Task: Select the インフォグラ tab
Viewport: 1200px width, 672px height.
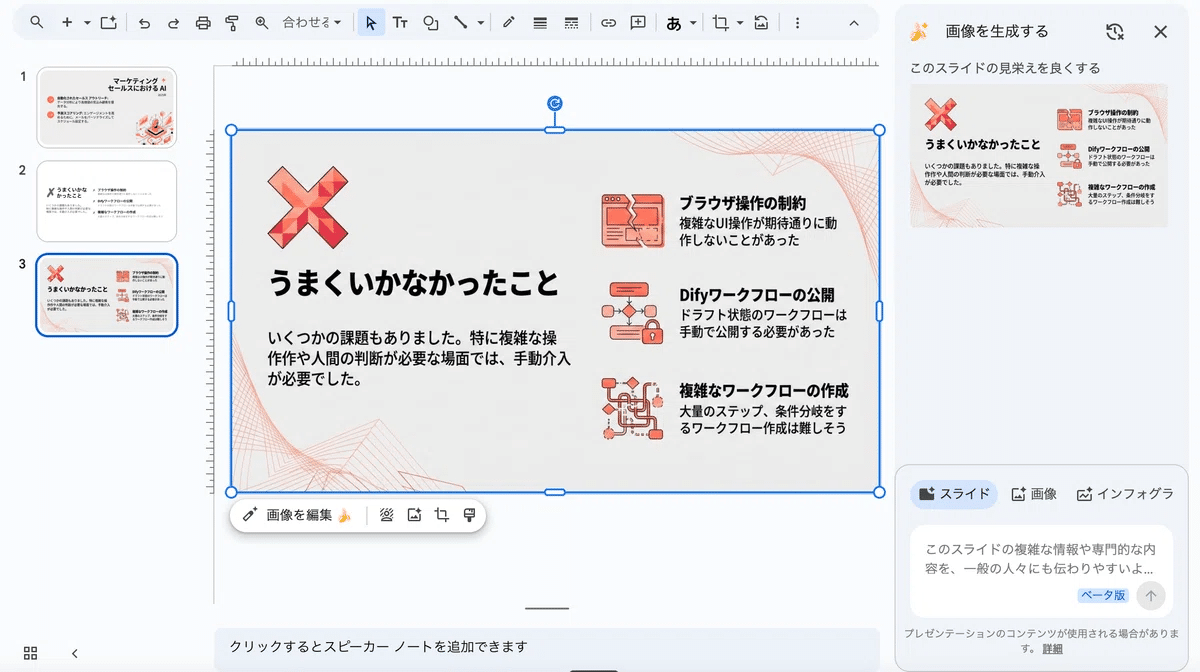Action: point(1125,494)
